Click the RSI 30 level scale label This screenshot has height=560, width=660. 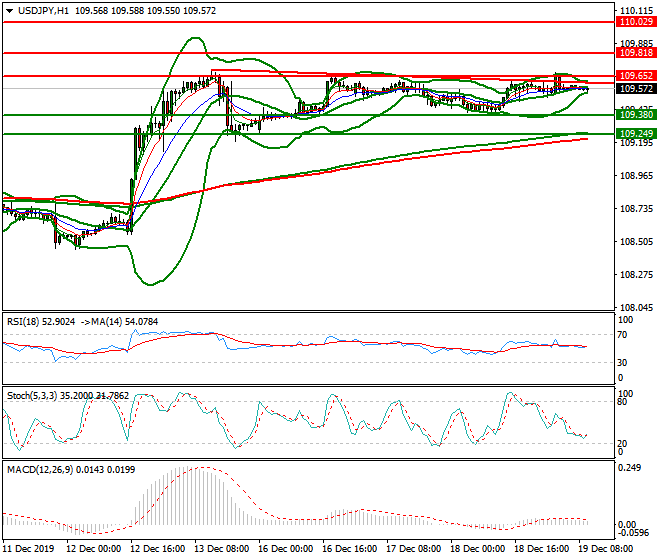(622, 363)
